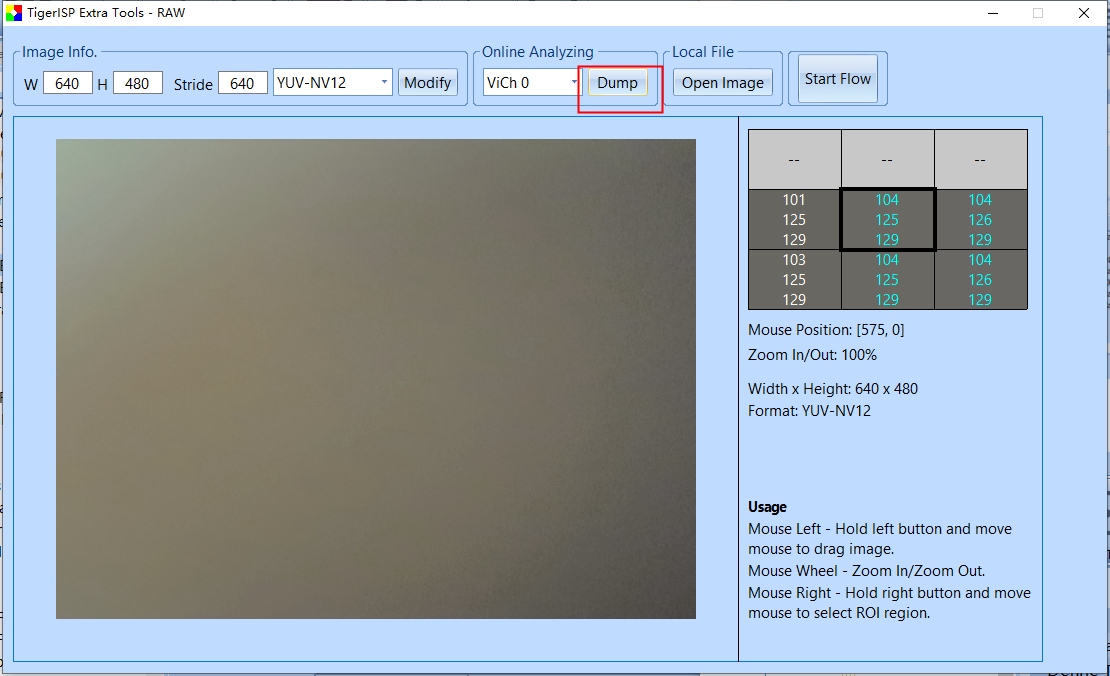Expand the ViCh 0 channel dropdown
The height and width of the screenshot is (676, 1110).
(x=531, y=82)
